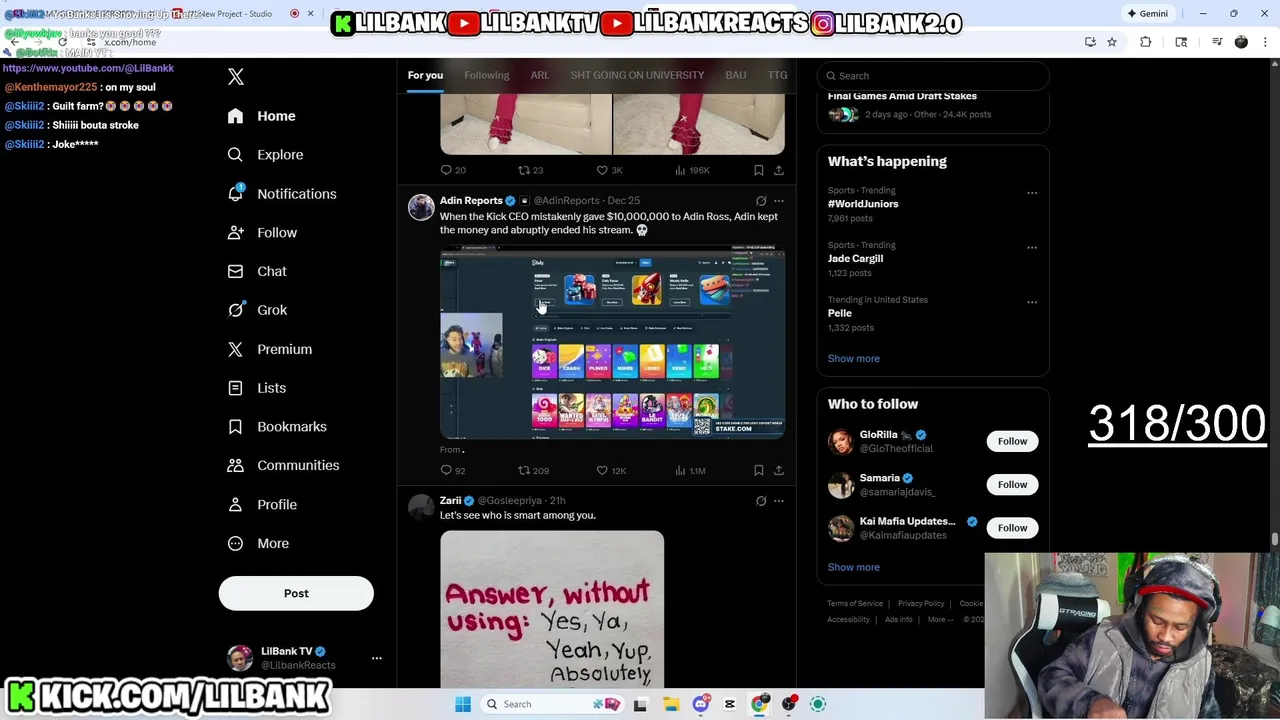Switch to the BAU tab
Image resolution: width=1280 pixels, height=720 pixels.
(736, 75)
